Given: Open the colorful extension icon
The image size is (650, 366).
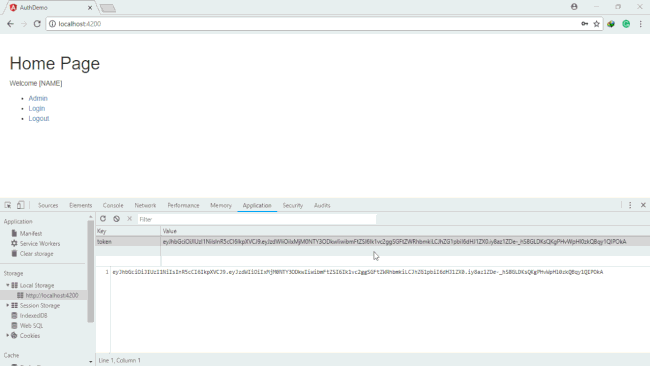Looking at the screenshot, I should tap(611, 24).
